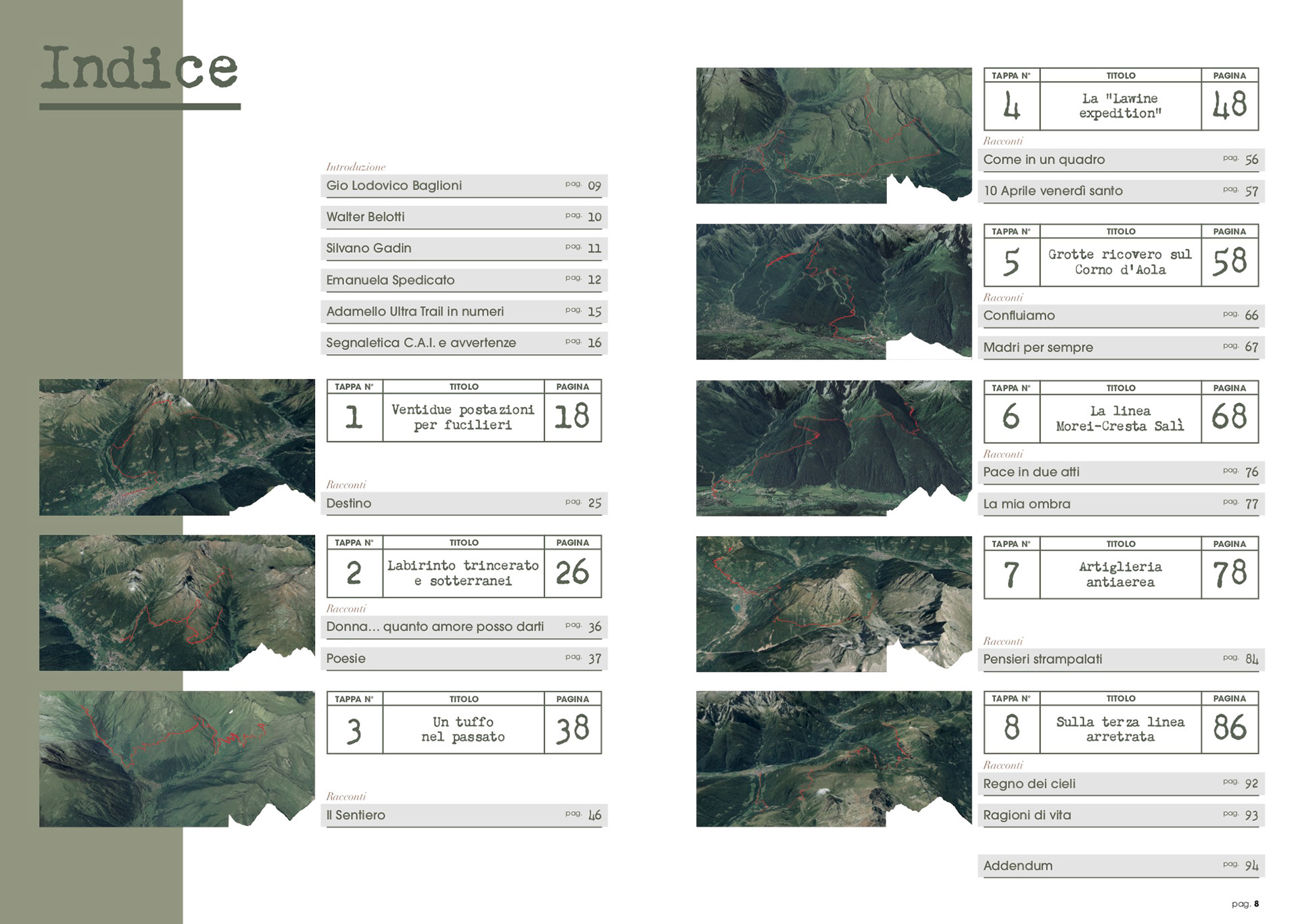Image resolution: width=1298 pixels, height=924 pixels.
Task: Select title 'Grotte ricovero sul Corno d'Aola'
Action: coord(1120,262)
